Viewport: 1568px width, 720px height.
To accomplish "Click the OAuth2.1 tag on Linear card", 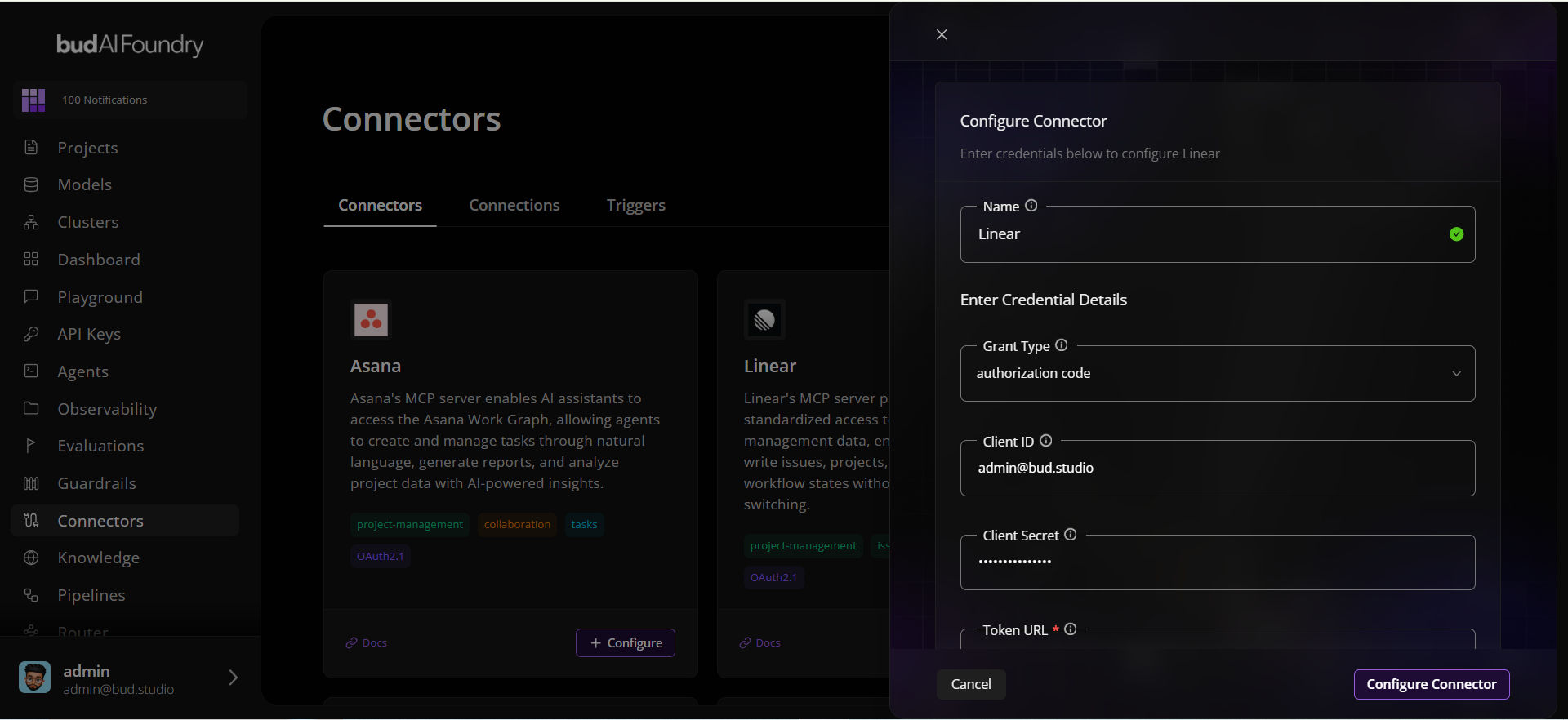I will [774, 578].
